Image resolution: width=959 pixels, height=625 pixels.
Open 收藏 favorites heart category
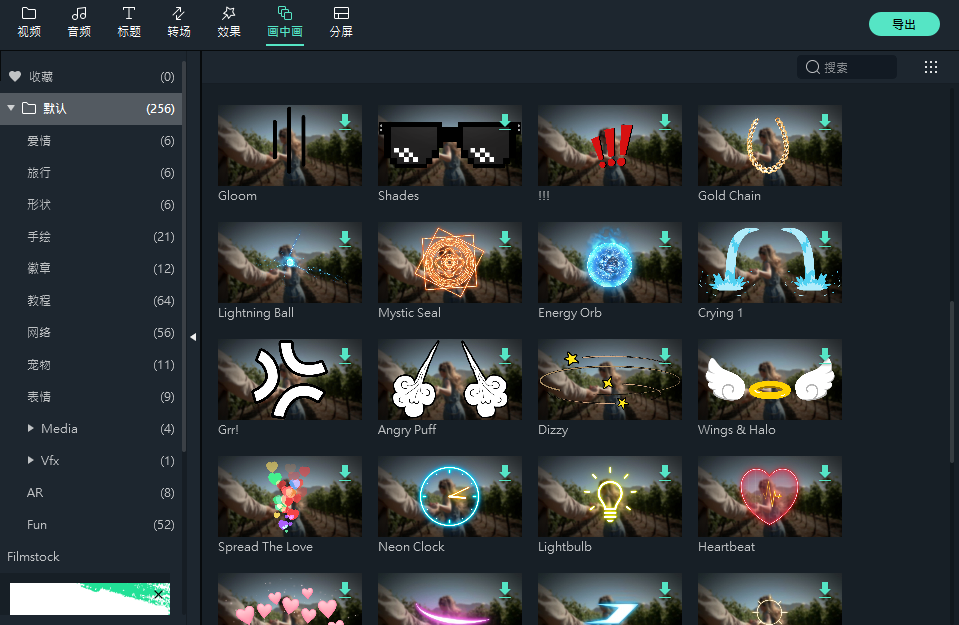coord(91,76)
